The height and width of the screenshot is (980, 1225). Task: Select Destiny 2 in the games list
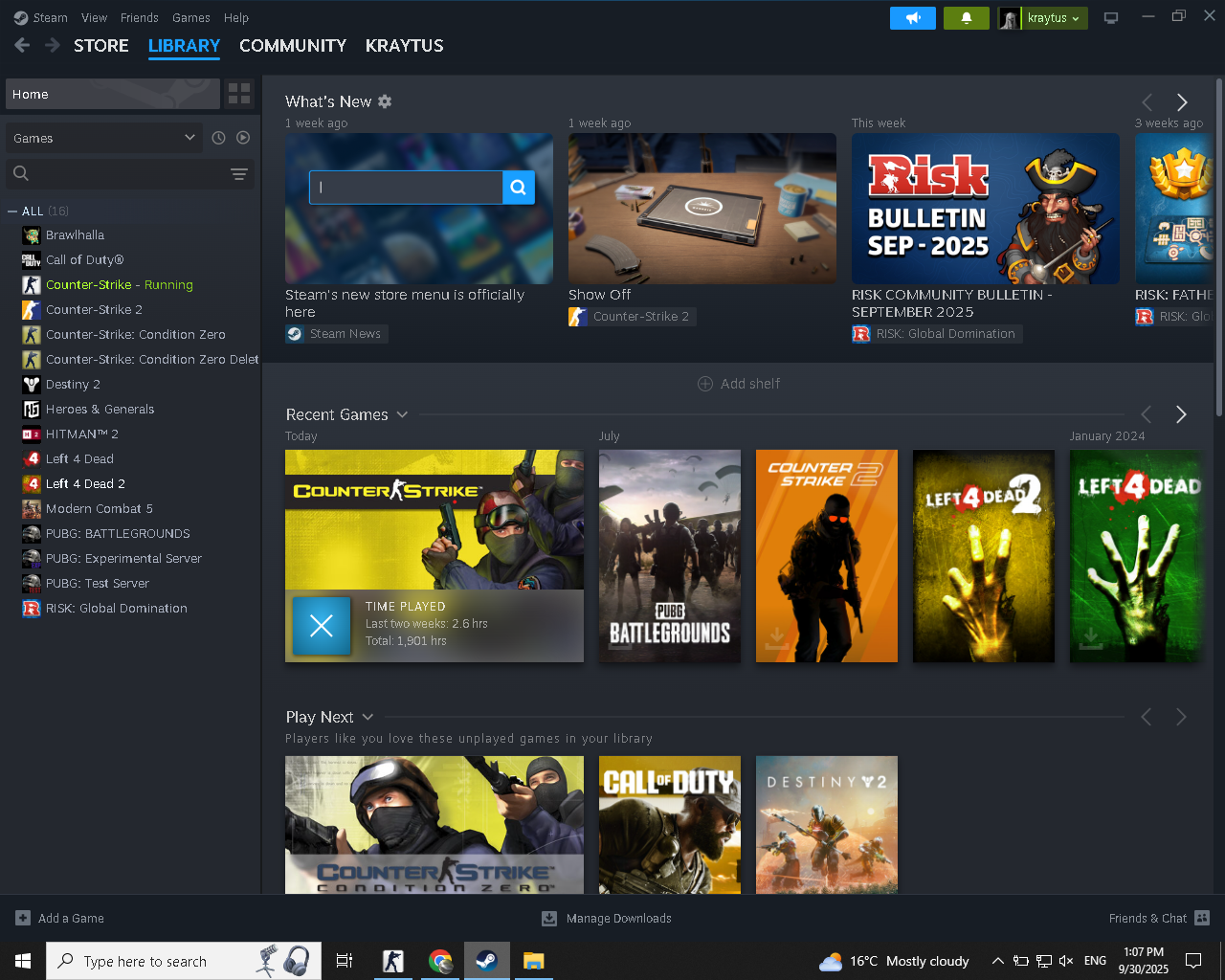point(73,384)
